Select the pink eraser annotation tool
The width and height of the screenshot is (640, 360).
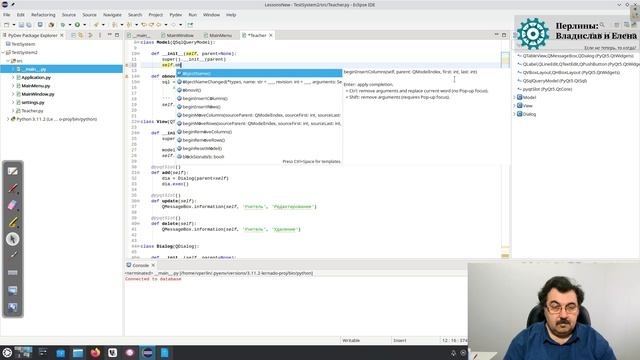click(x=13, y=205)
